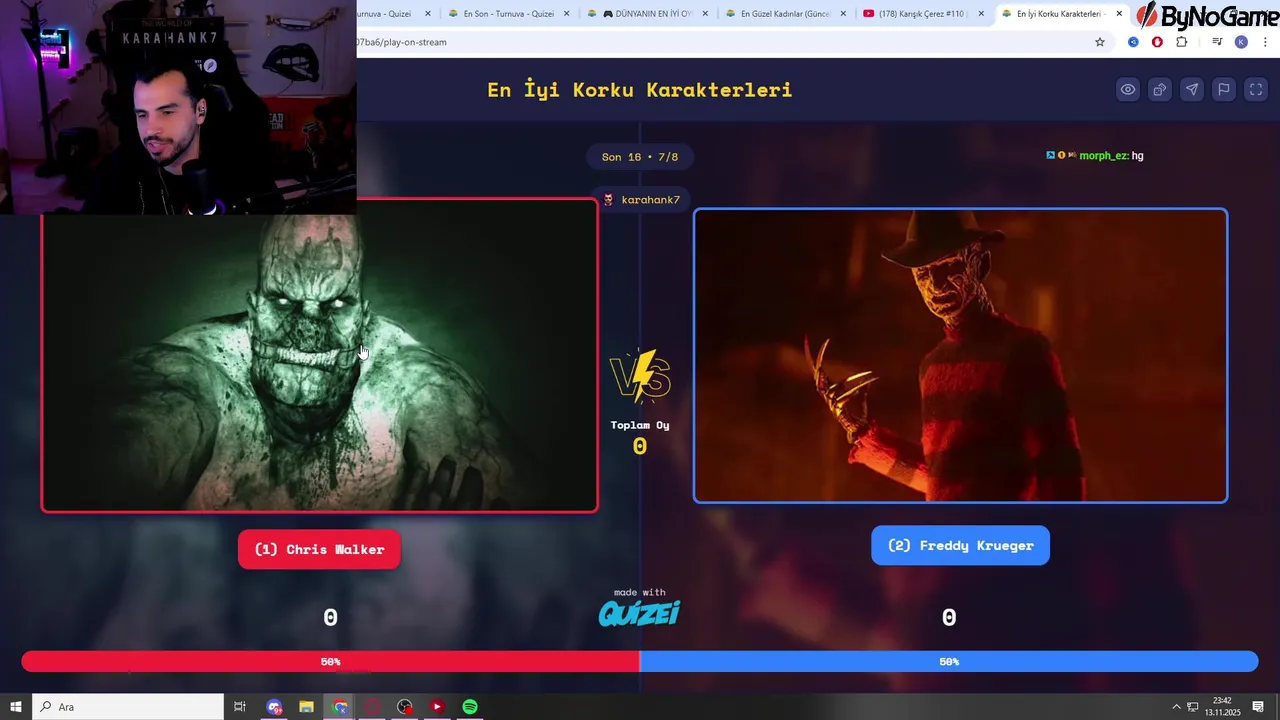
Task: Switch to the '(178) Karışık Çerez #110' YouTube tab
Action: pyautogui.click(x=924, y=14)
